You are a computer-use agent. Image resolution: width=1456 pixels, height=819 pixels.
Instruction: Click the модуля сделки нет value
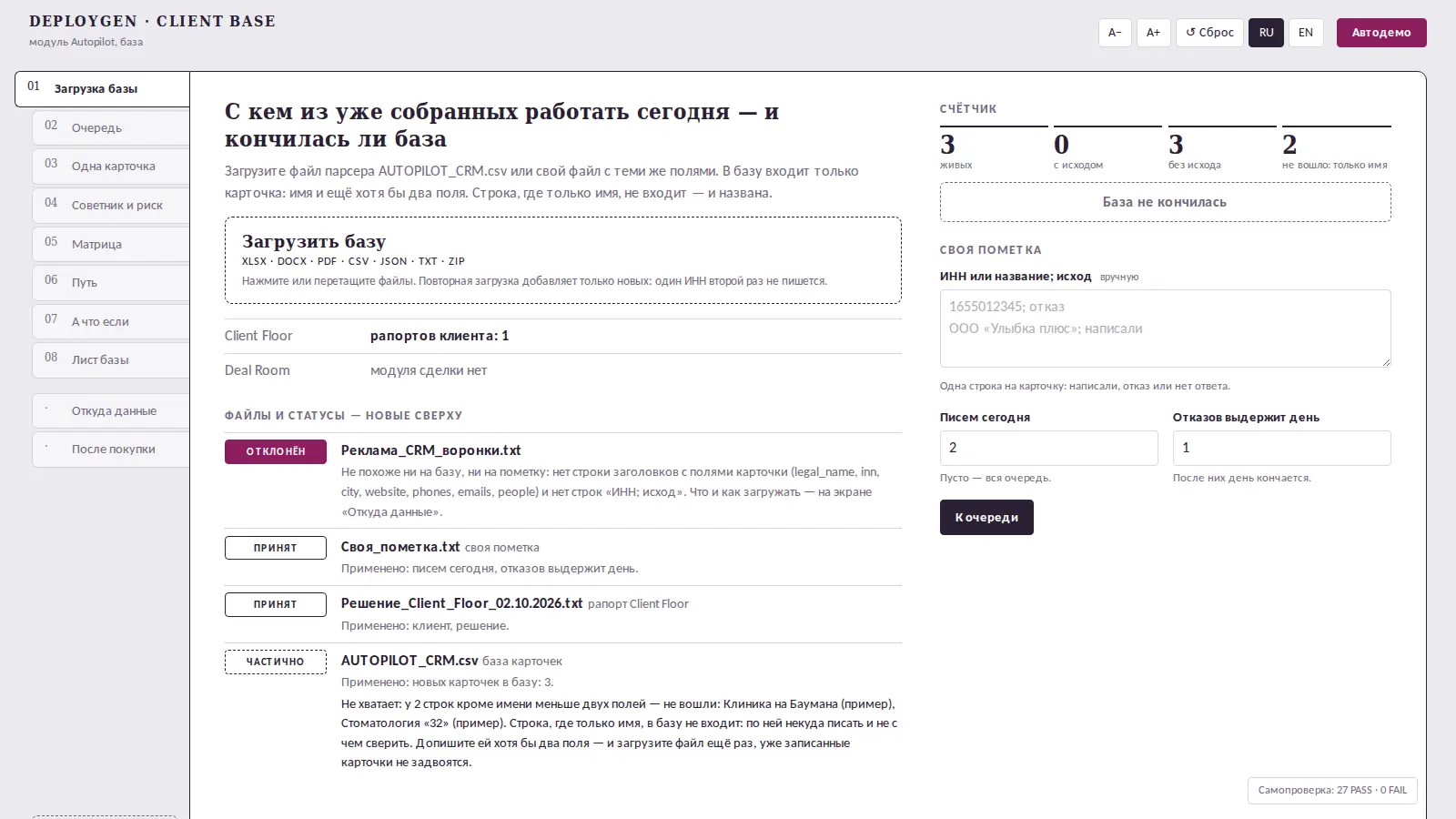[x=429, y=370]
